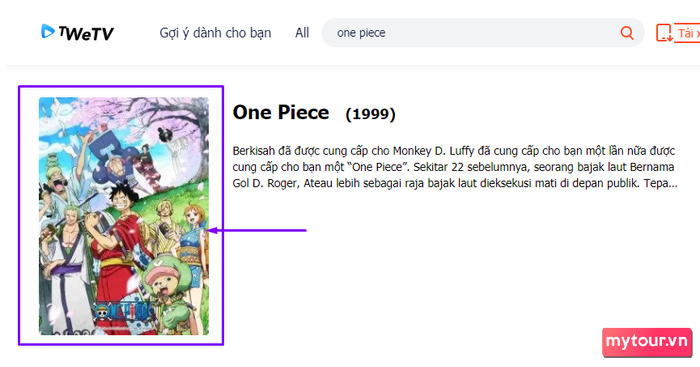
Task: Open the One Piece title link
Action: click(281, 112)
